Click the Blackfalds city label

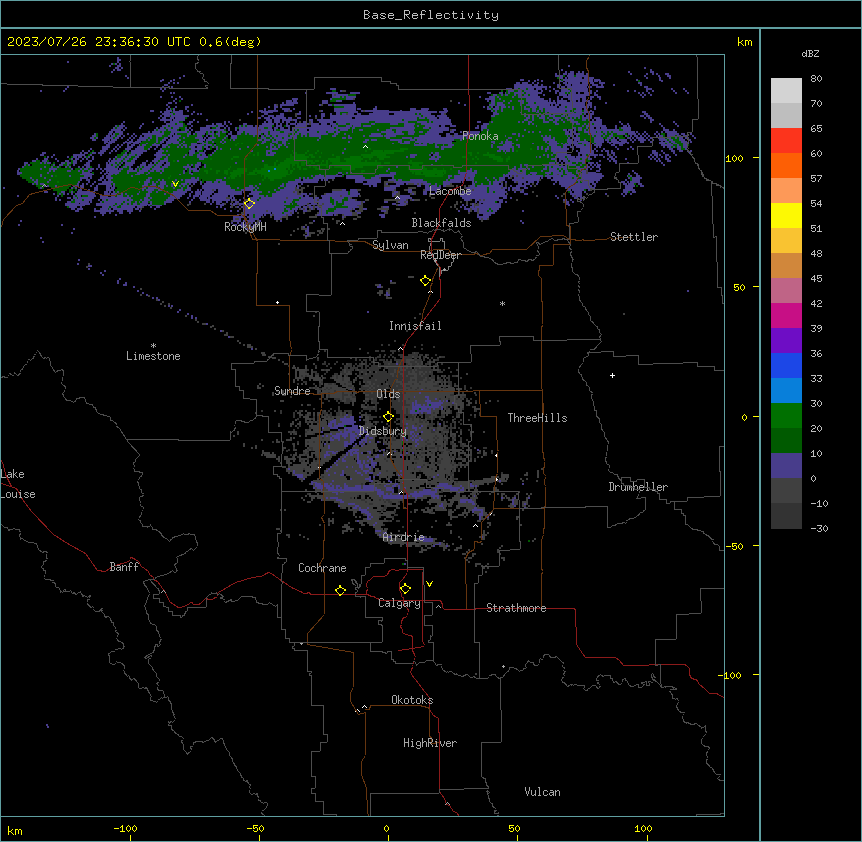tap(441, 223)
